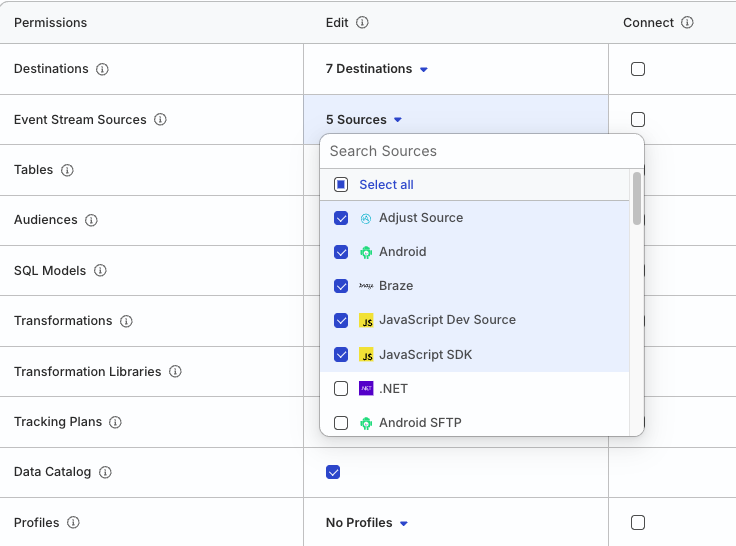Click the Connect column header
Image resolution: width=736 pixels, height=546 pixels.
(648, 23)
